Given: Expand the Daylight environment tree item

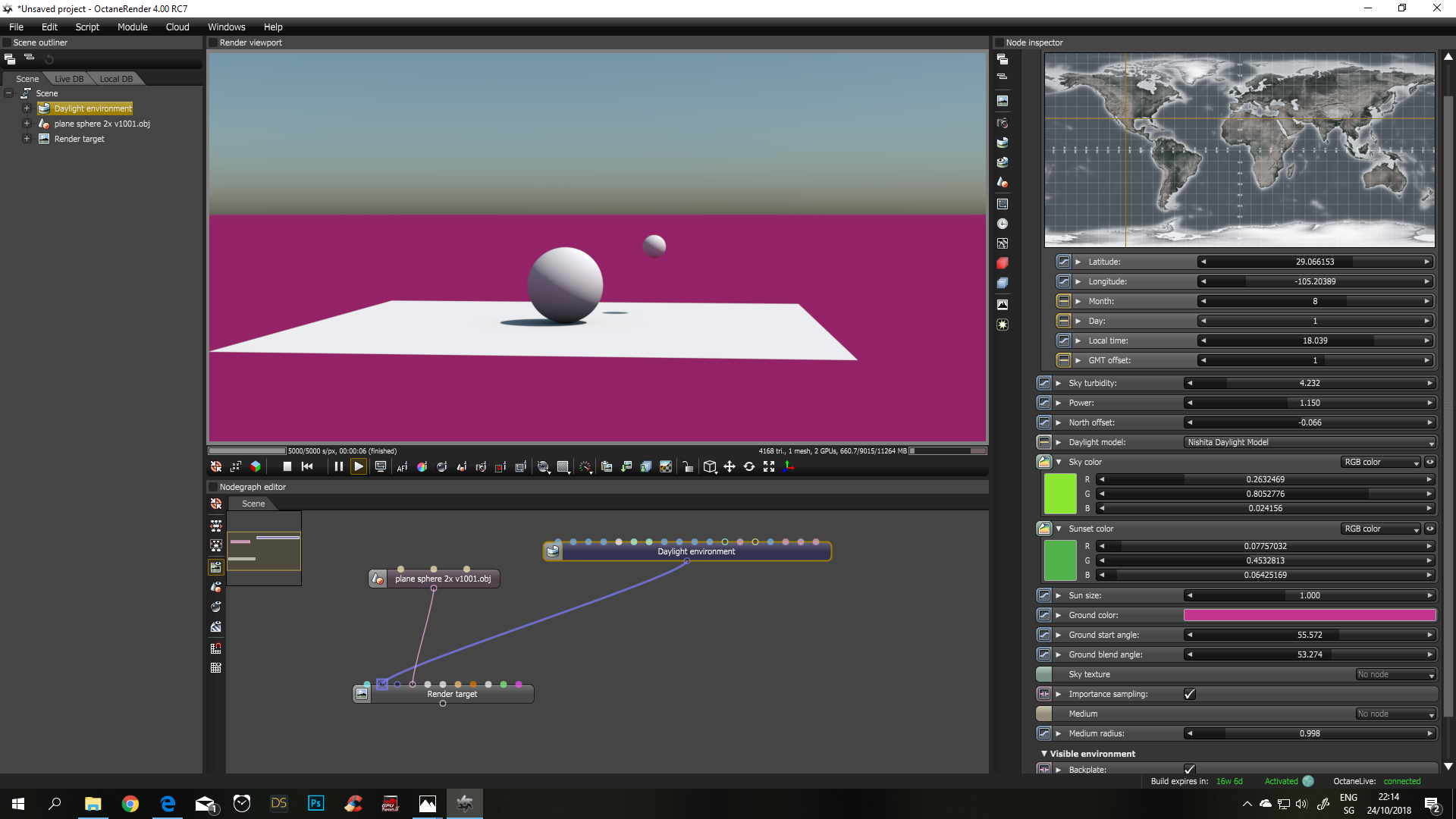Looking at the screenshot, I should [27, 108].
